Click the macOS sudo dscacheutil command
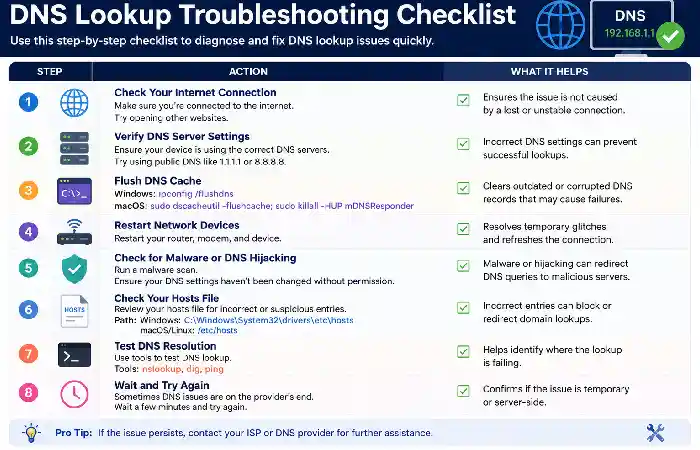The image size is (700, 450). (x=282, y=206)
